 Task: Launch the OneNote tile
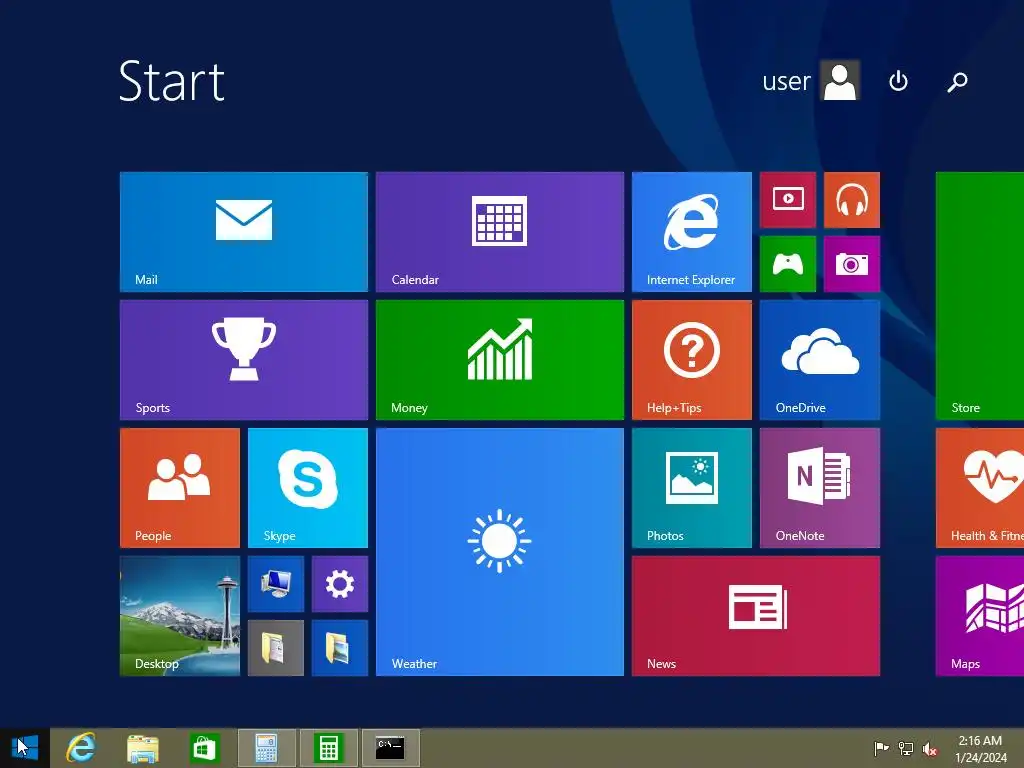(820, 488)
